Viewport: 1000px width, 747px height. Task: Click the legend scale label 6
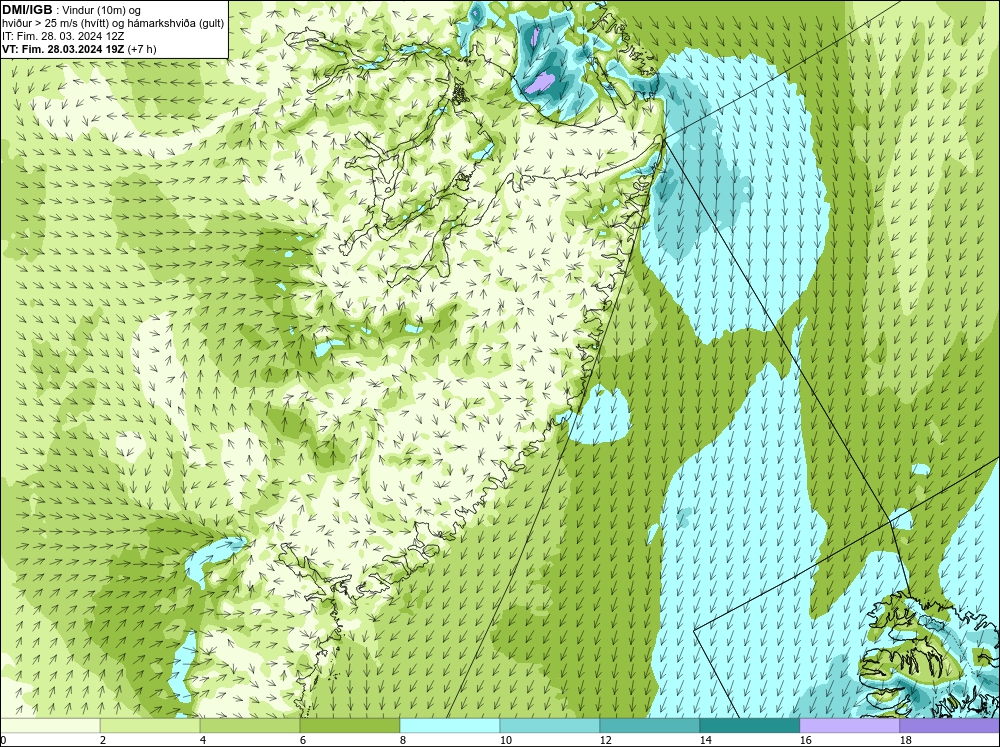[x=304, y=740]
